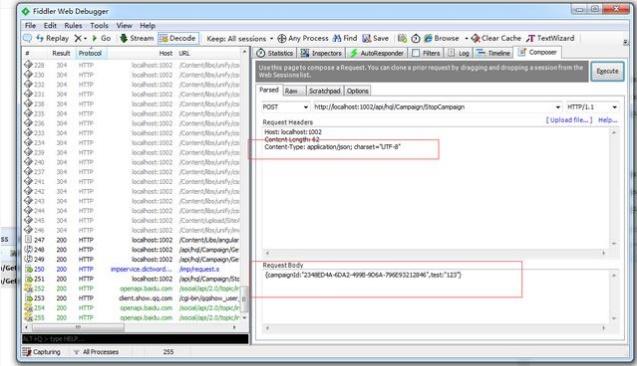
Task: Switch to the Filters tab
Action: pyautogui.click(x=426, y=53)
